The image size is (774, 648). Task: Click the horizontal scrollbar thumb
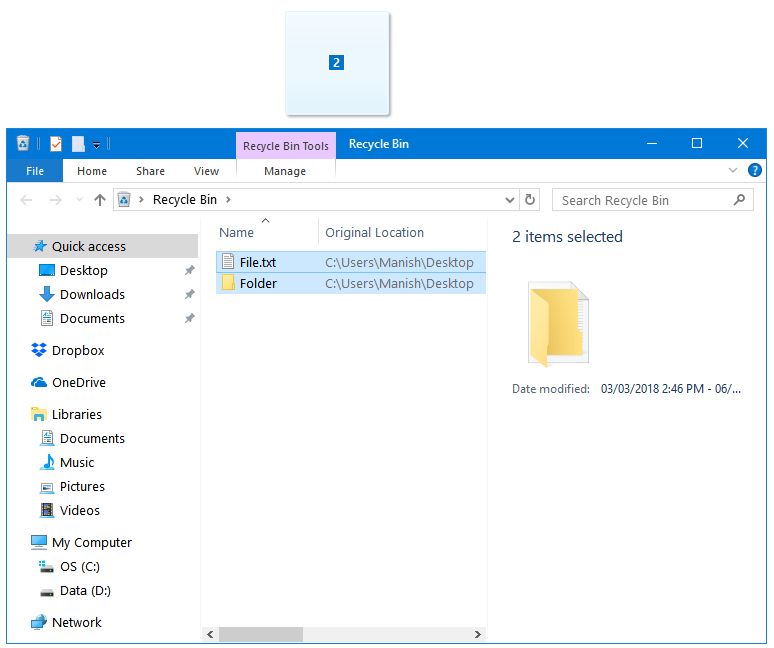pyautogui.click(x=261, y=634)
